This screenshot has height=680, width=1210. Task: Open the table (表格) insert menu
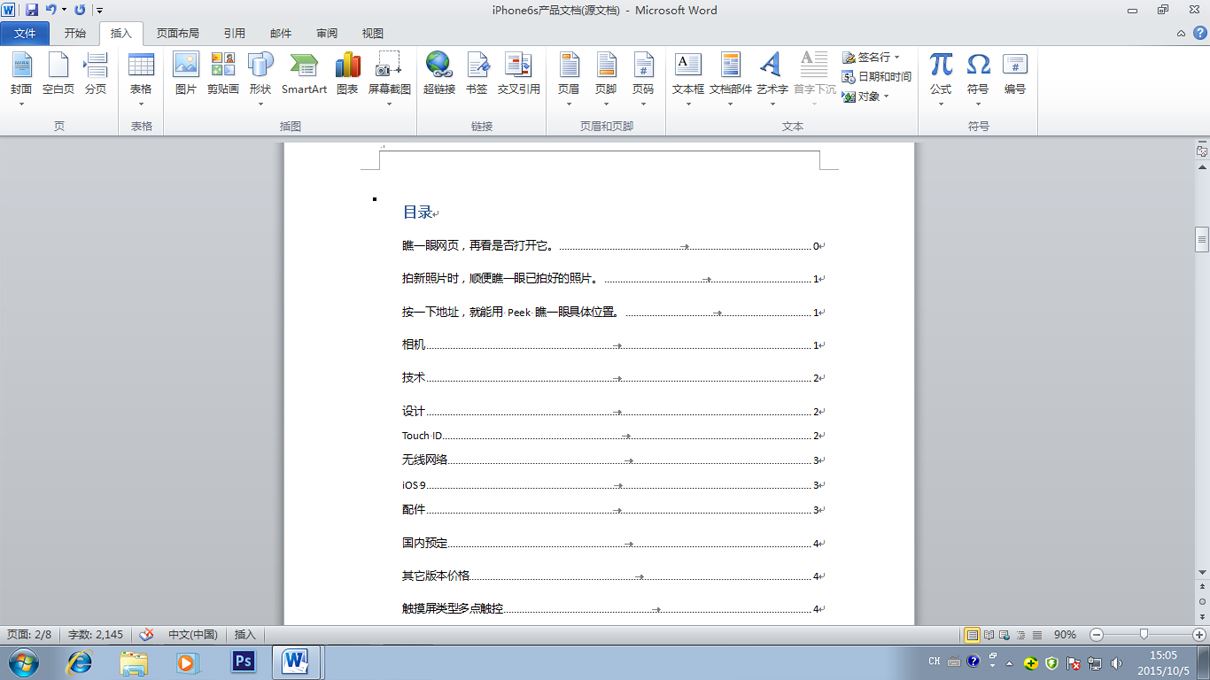141,78
